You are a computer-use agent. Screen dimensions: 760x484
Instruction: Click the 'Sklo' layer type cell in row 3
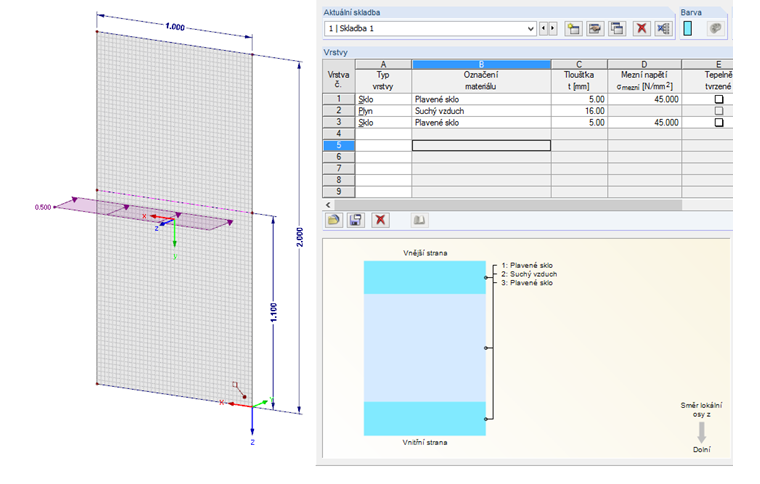coord(383,123)
